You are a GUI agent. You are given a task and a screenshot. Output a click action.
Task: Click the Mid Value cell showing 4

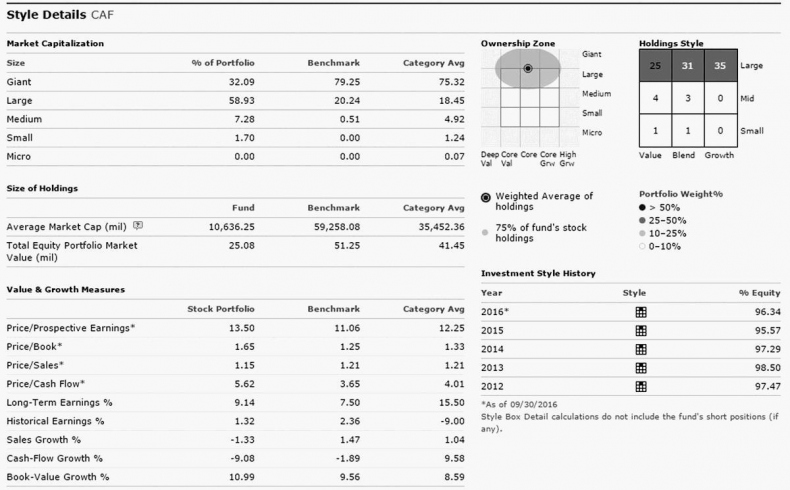655,98
